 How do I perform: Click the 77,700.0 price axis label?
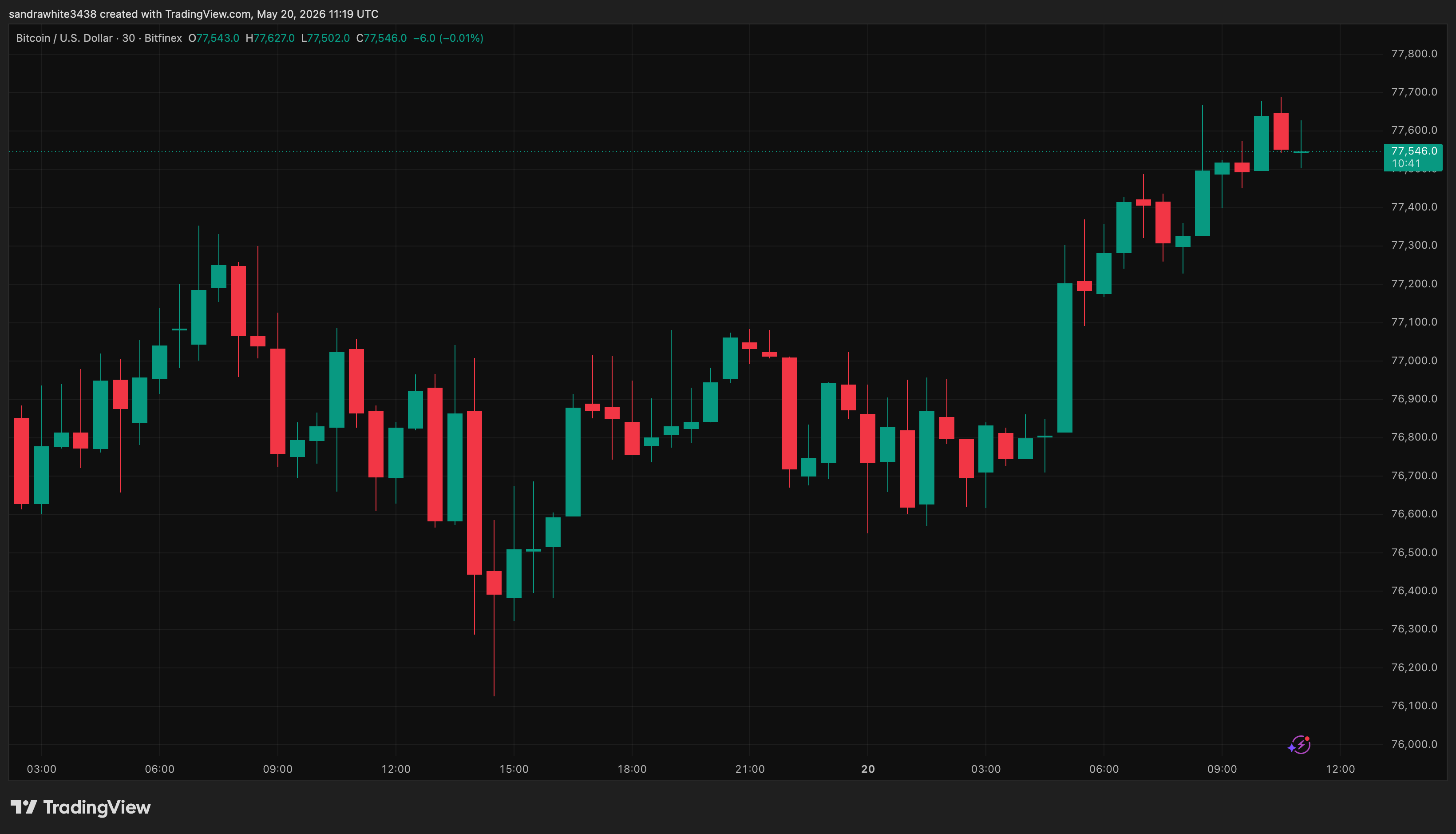1414,91
